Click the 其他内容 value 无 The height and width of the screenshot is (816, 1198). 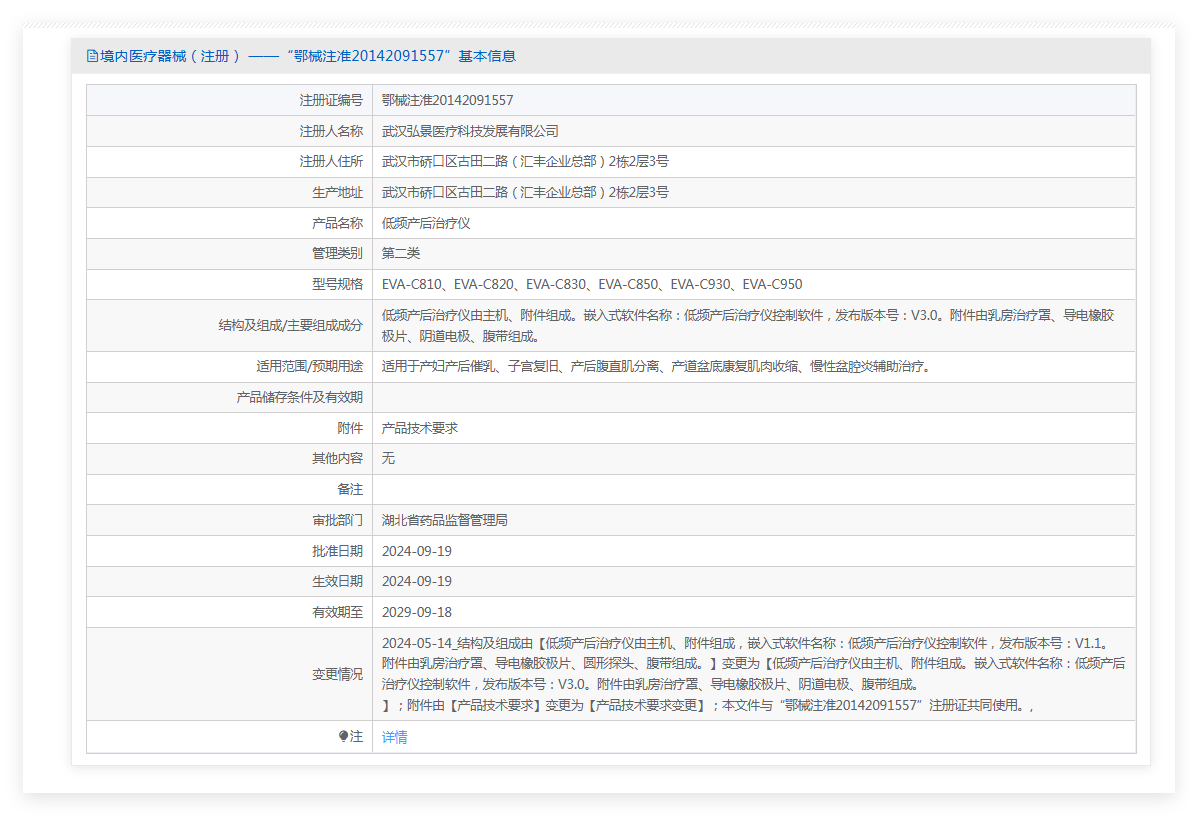(x=388, y=458)
